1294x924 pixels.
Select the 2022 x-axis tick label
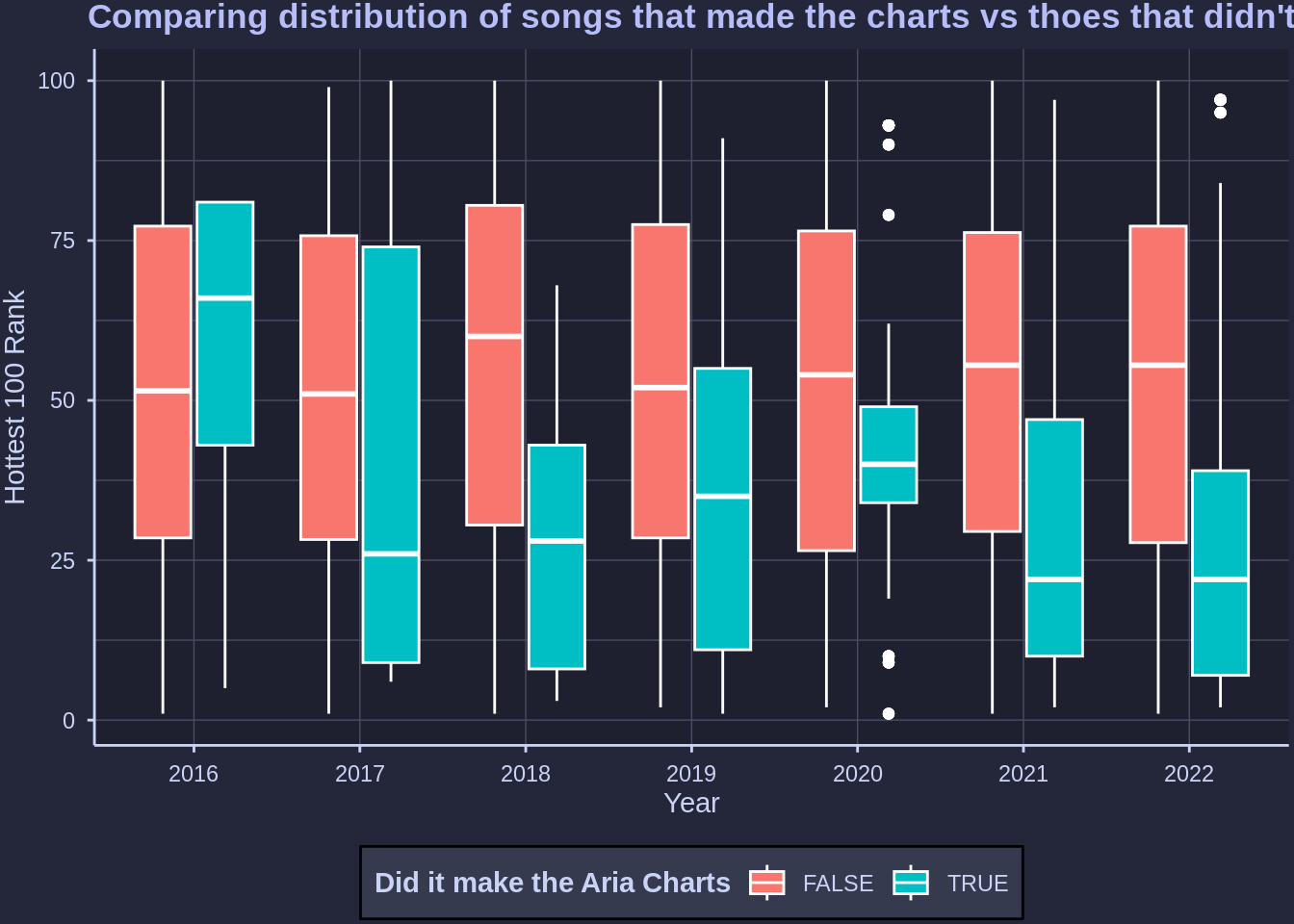pyautogui.click(x=1189, y=774)
